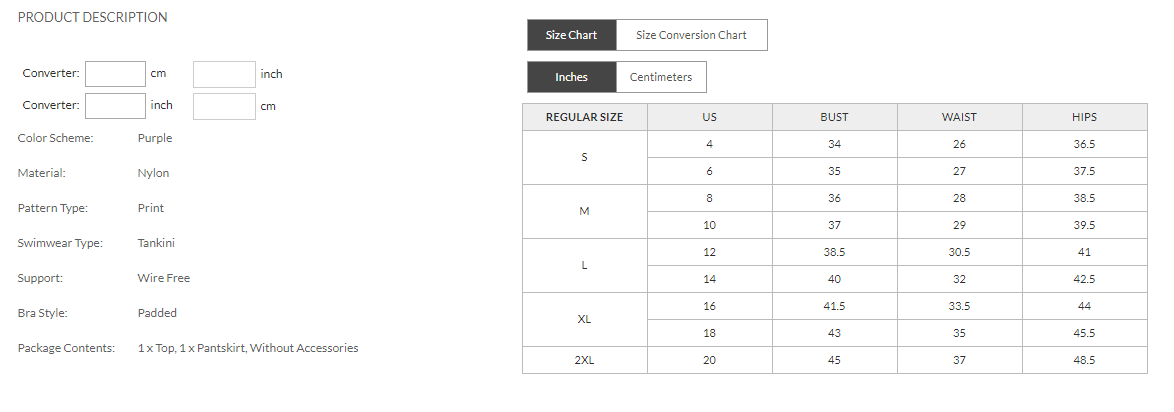Image resolution: width=1174 pixels, height=412 pixels.
Task: Click the US column header
Action: point(709,117)
